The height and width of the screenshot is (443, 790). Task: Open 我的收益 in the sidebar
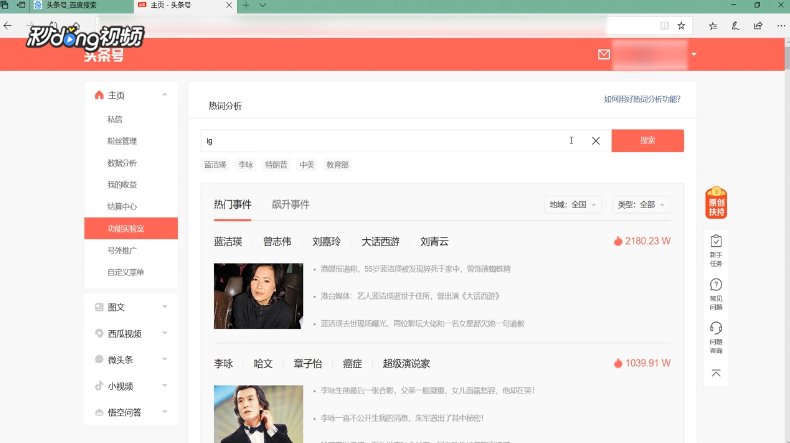[x=122, y=184]
